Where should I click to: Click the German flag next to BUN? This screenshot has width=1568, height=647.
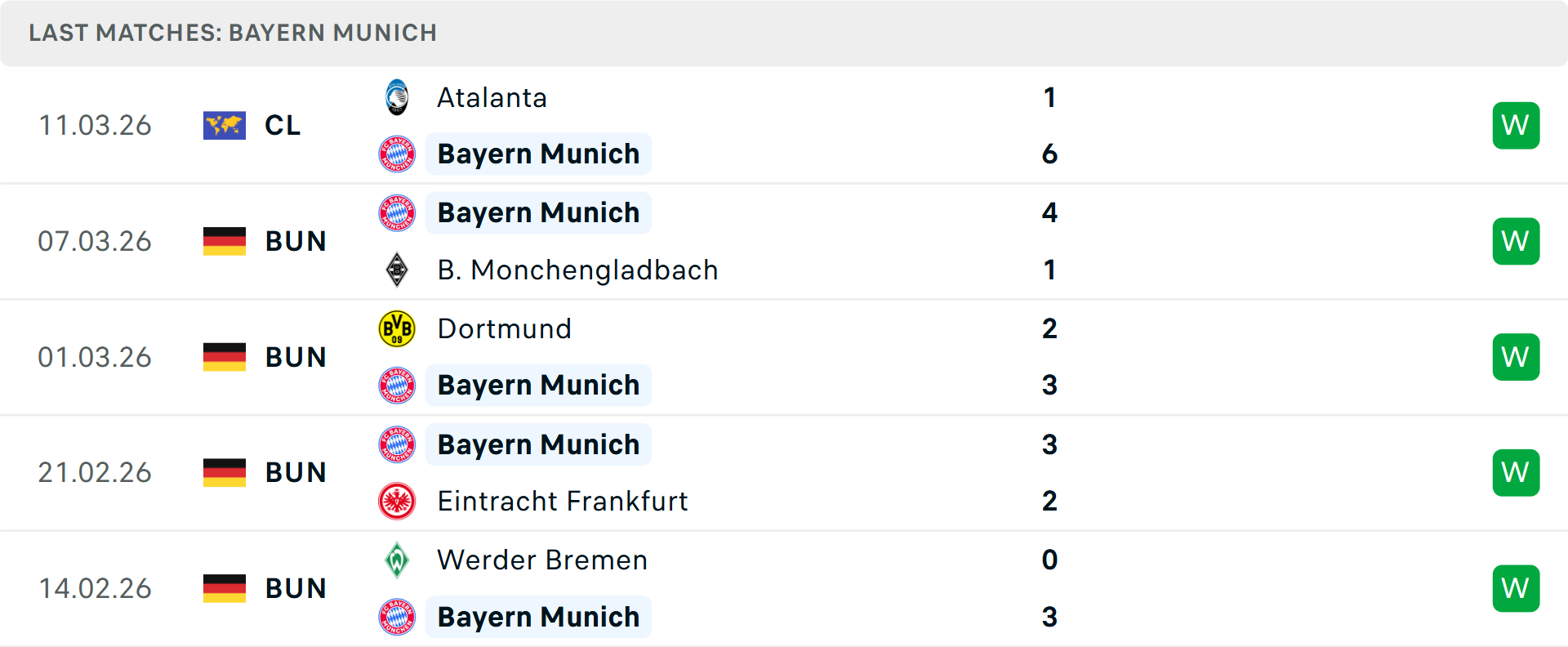pyautogui.click(x=225, y=241)
